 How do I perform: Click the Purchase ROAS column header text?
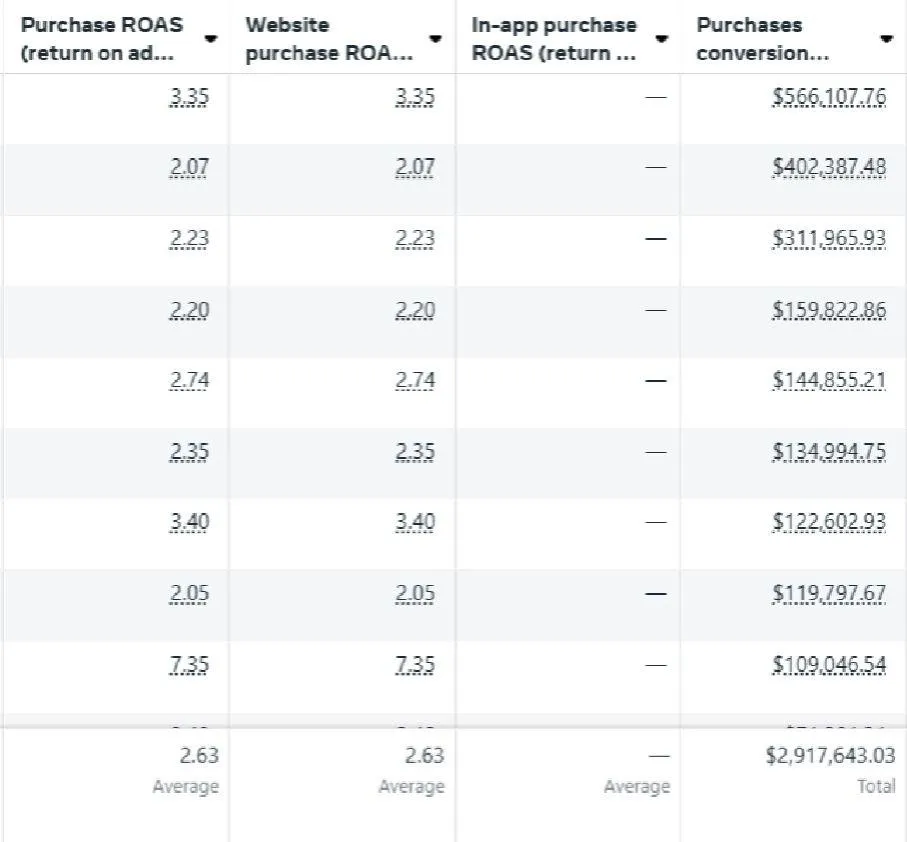102,39
